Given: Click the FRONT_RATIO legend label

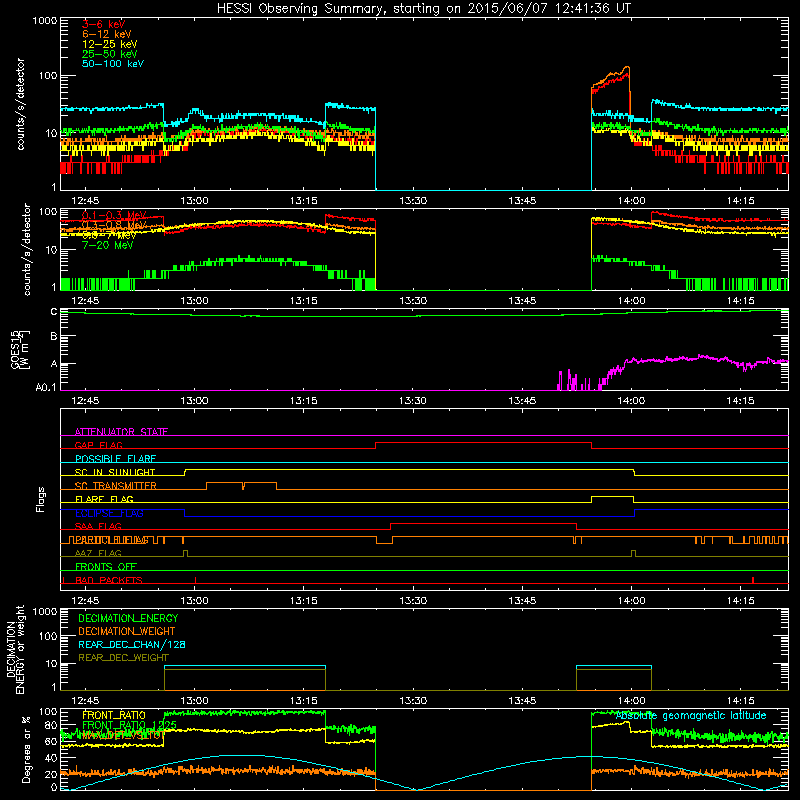Looking at the screenshot, I should tap(114, 715).
